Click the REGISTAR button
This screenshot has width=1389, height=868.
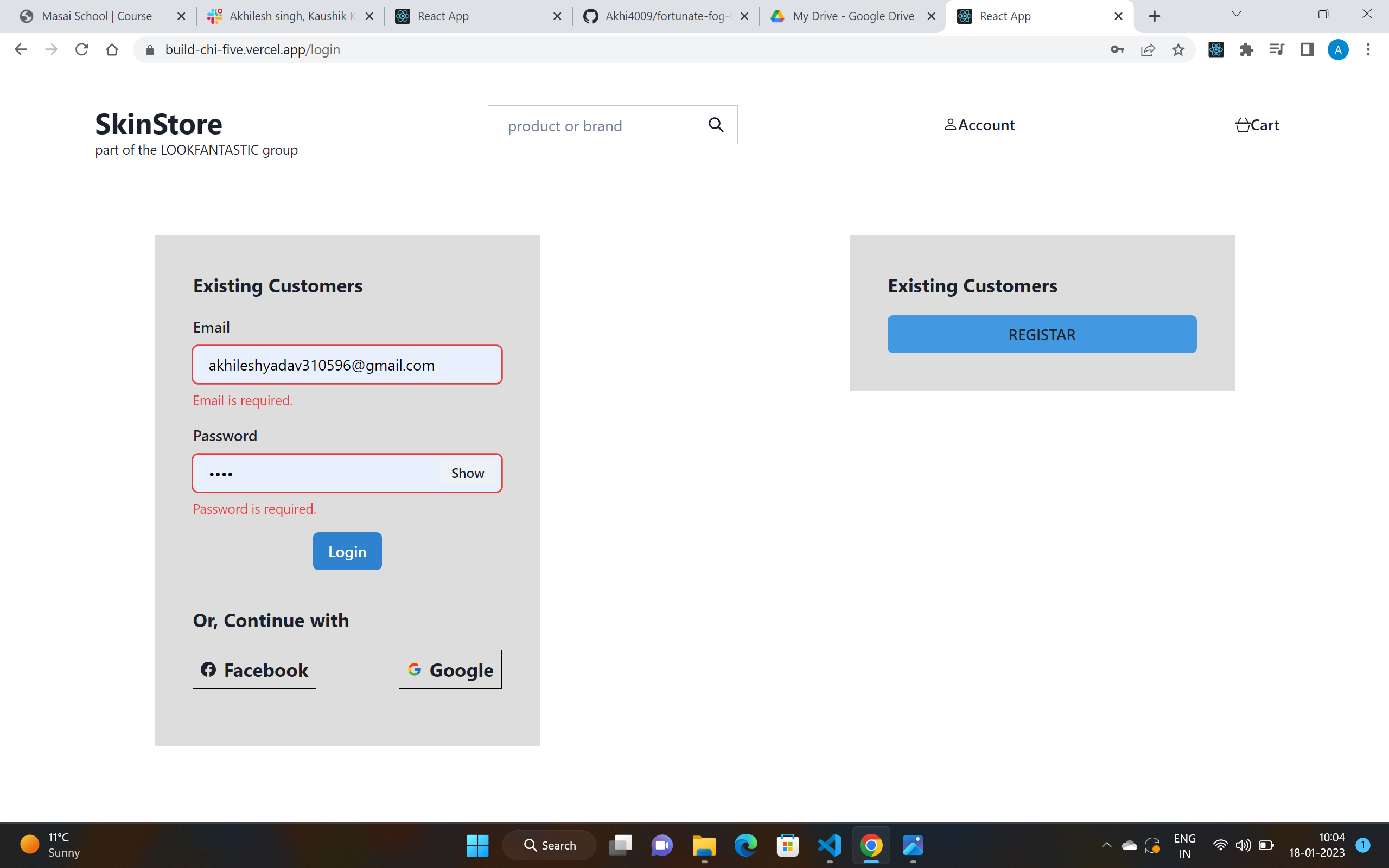(1042, 334)
